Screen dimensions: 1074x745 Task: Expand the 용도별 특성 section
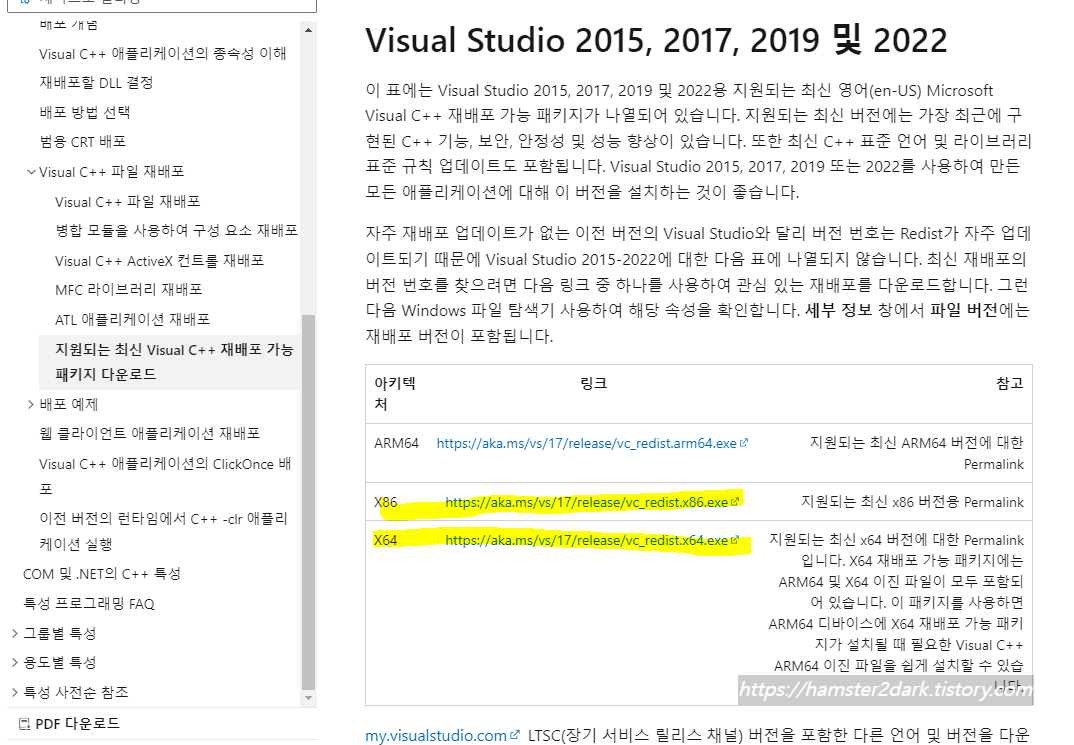coord(14,662)
